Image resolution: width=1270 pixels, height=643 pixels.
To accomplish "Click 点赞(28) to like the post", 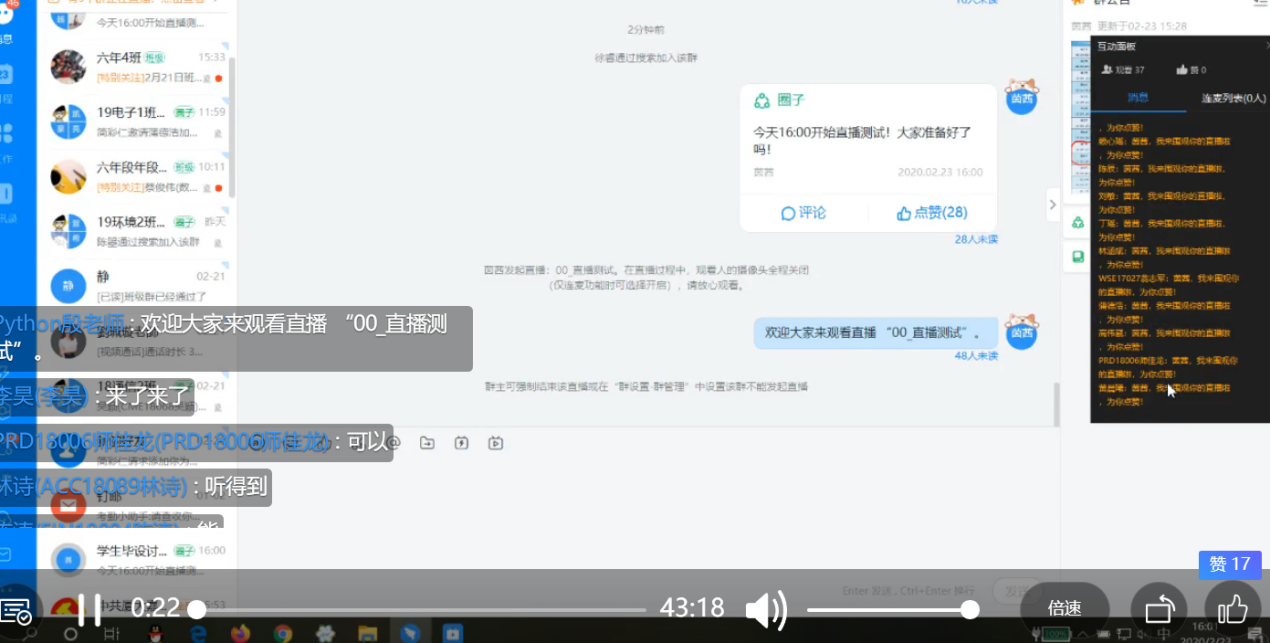I will coord(932,212).
